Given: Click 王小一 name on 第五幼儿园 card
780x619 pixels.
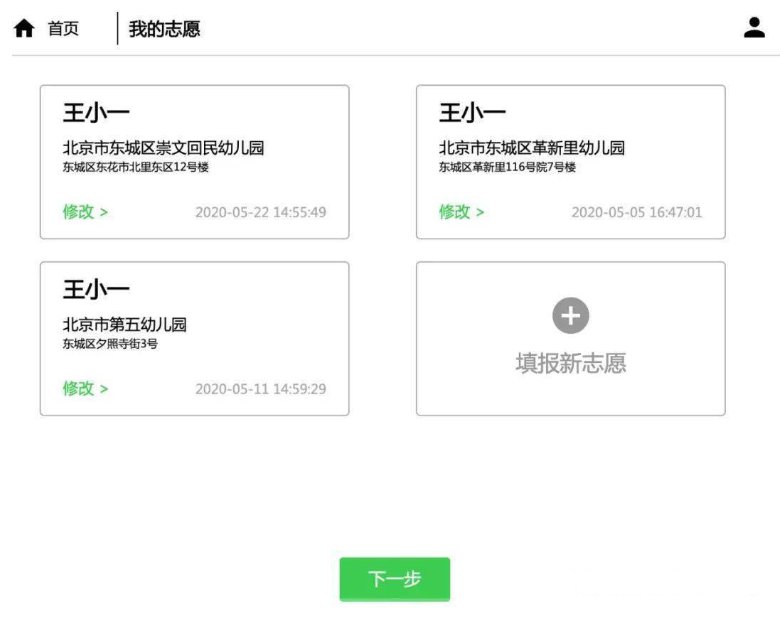Looking at the screenshot, I should click(96, 289).
